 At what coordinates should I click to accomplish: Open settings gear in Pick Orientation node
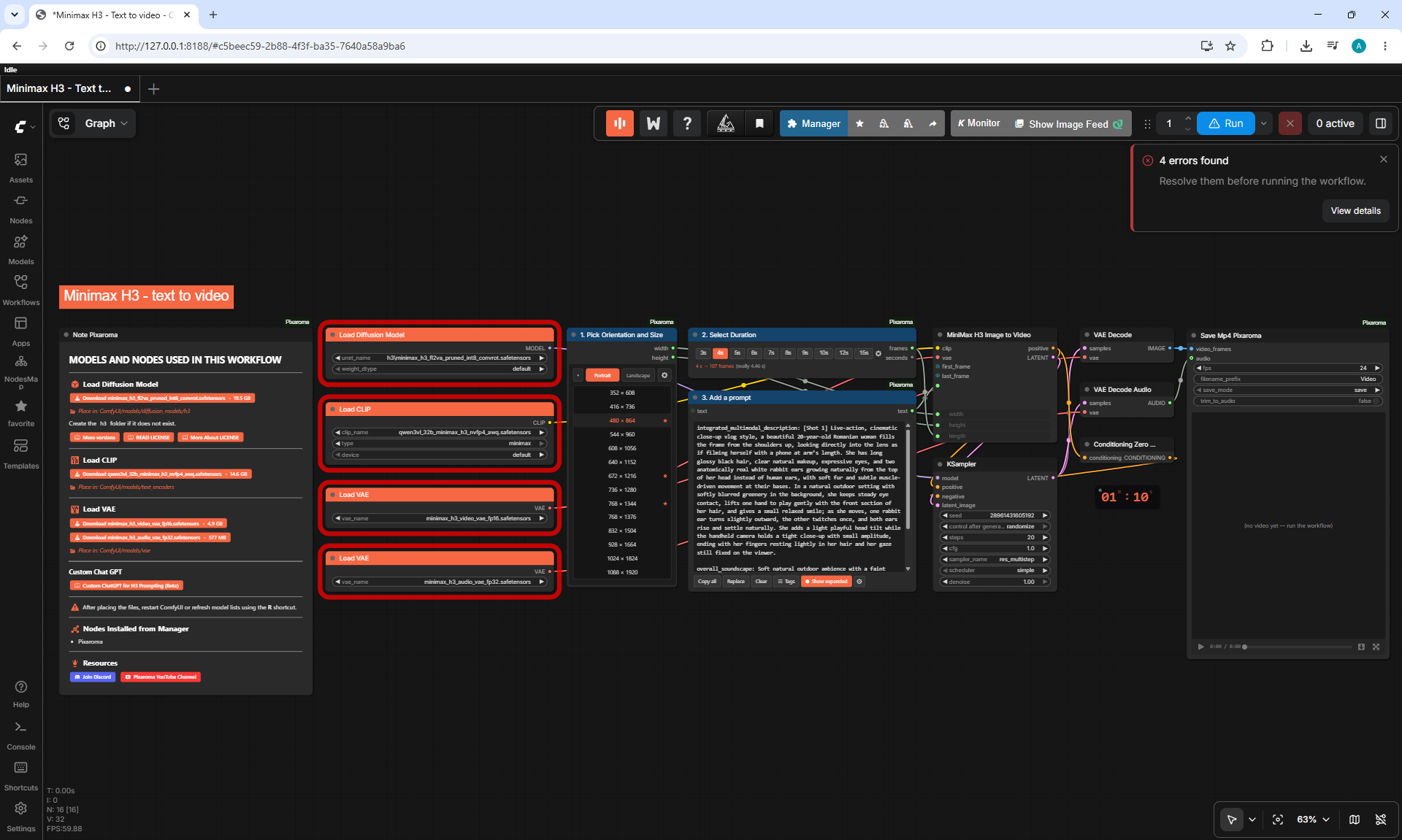[x=664, y=375]
